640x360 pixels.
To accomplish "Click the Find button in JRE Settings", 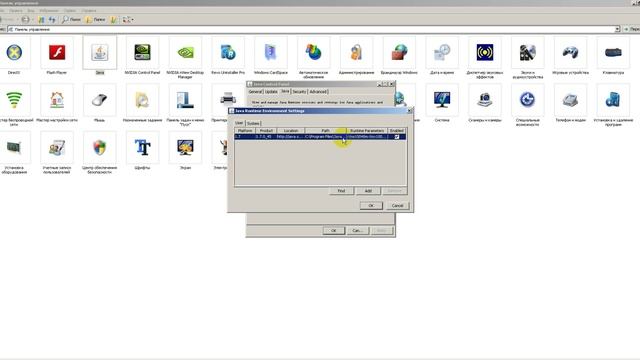I will coord(341,191).
